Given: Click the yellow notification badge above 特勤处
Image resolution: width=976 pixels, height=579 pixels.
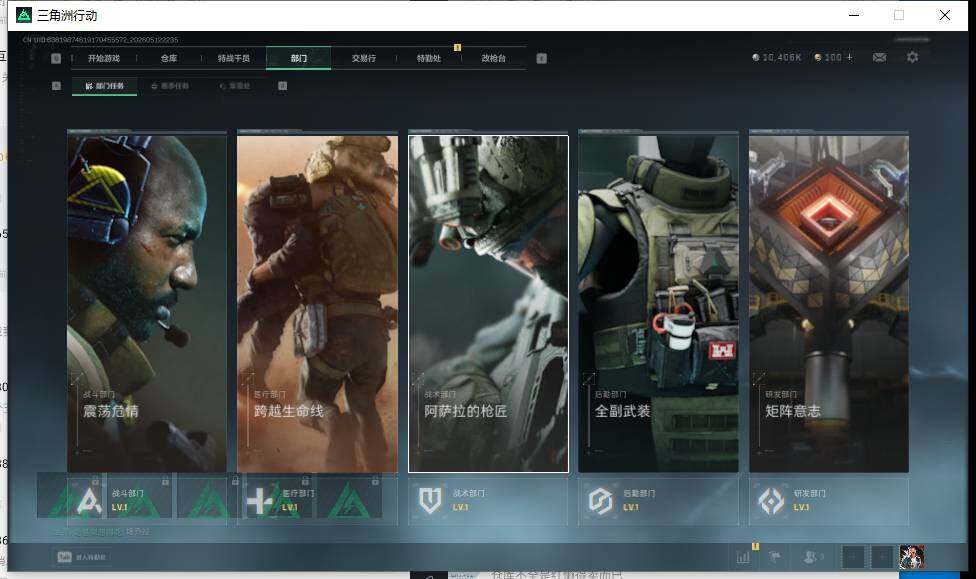Looking at the screenshot, I should tap(458, 47).
